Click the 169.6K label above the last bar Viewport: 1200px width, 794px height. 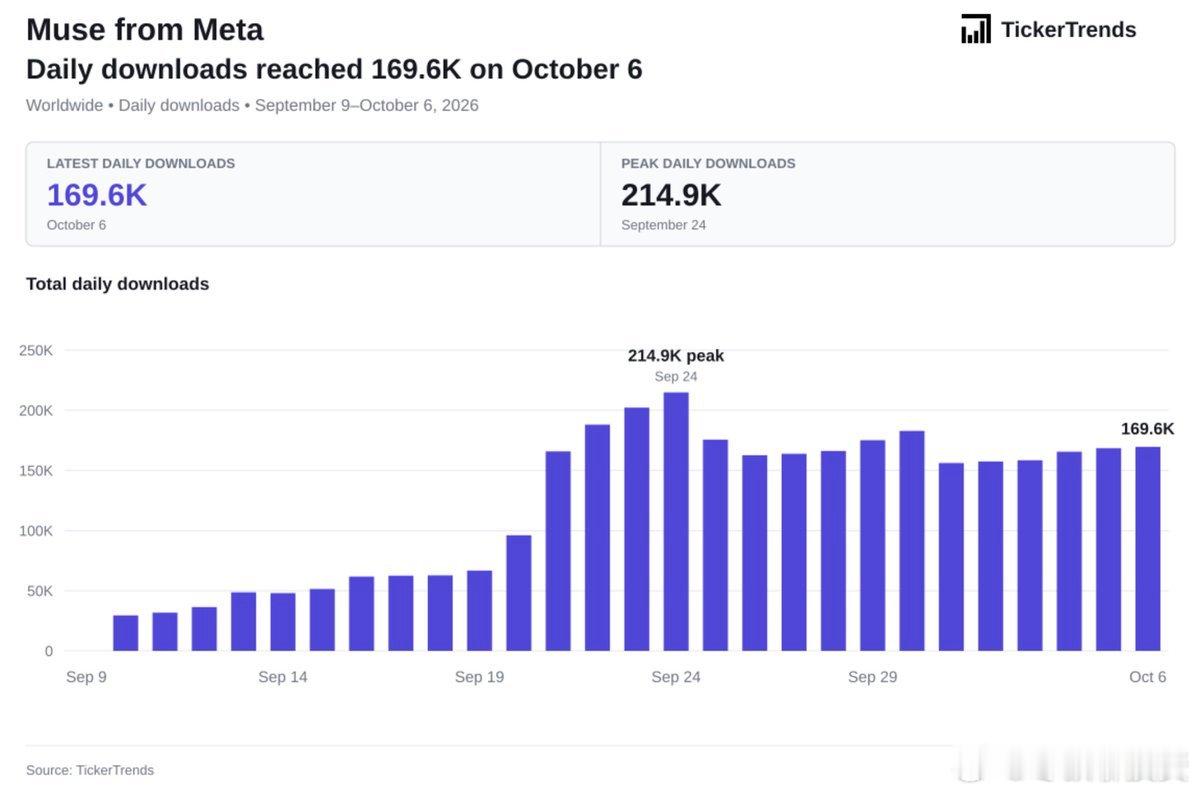pos(1148,429)
